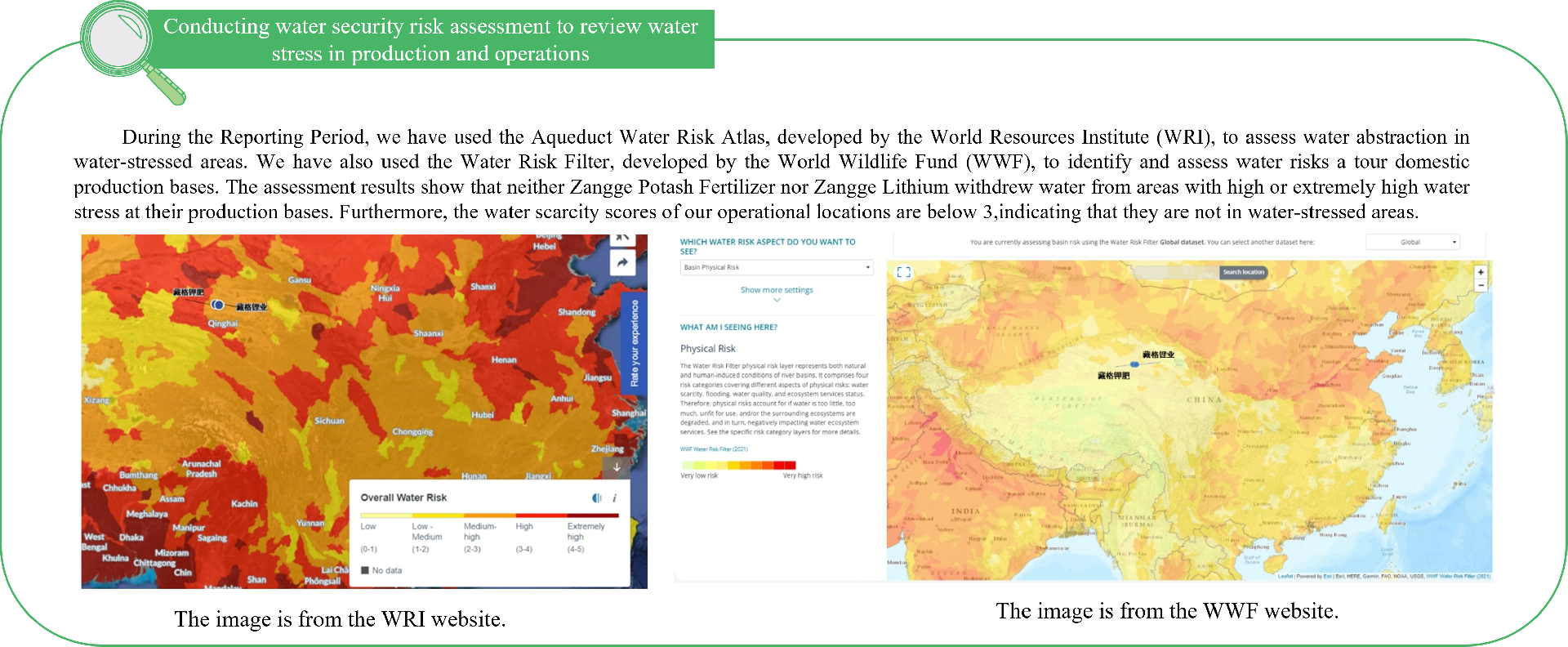Viewport: 1568px width, 647px height.
Task: Click the WWF website image caption
Action: point(1167,611)
